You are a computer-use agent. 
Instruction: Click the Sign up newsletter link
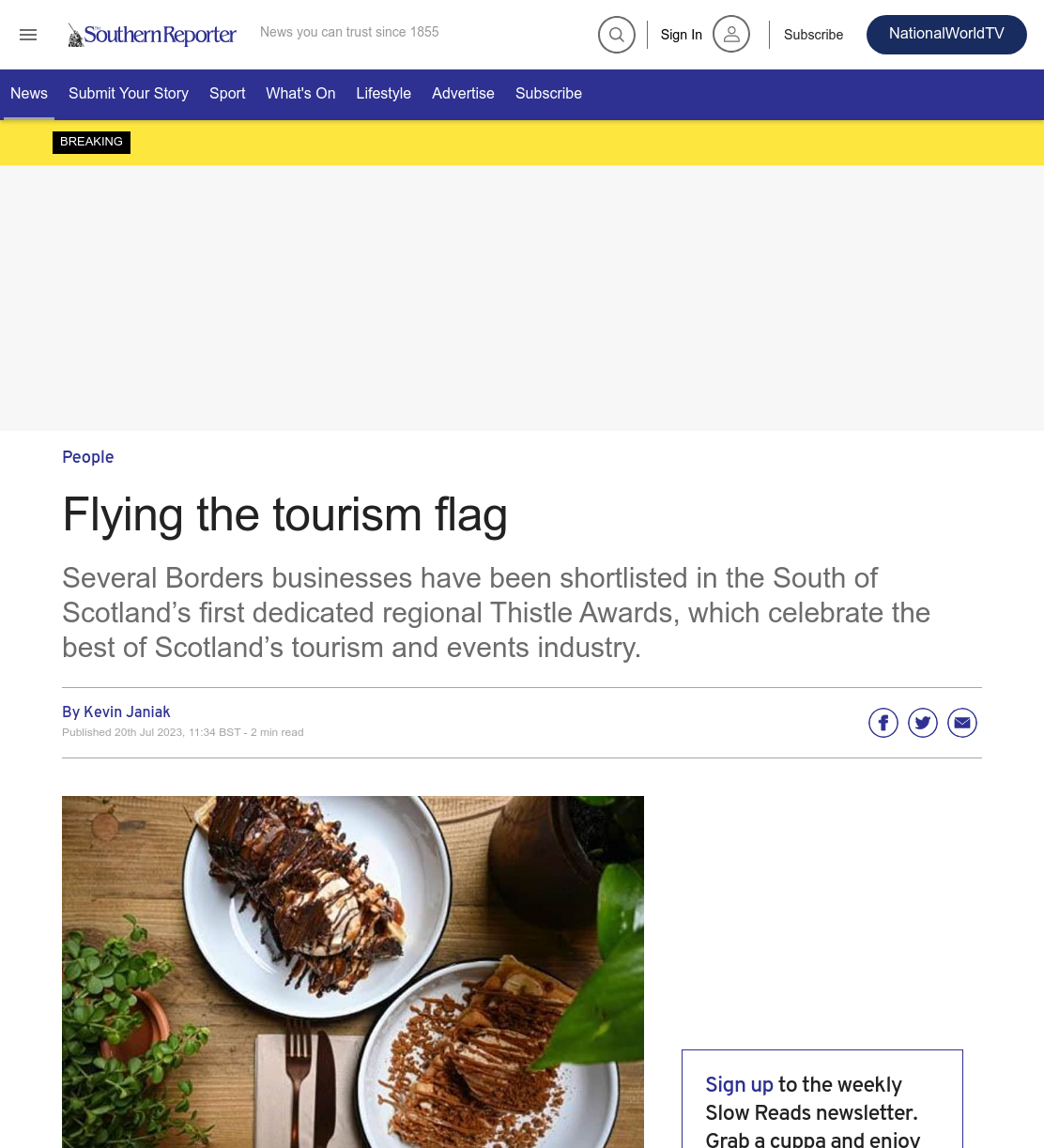(739, 1085)
